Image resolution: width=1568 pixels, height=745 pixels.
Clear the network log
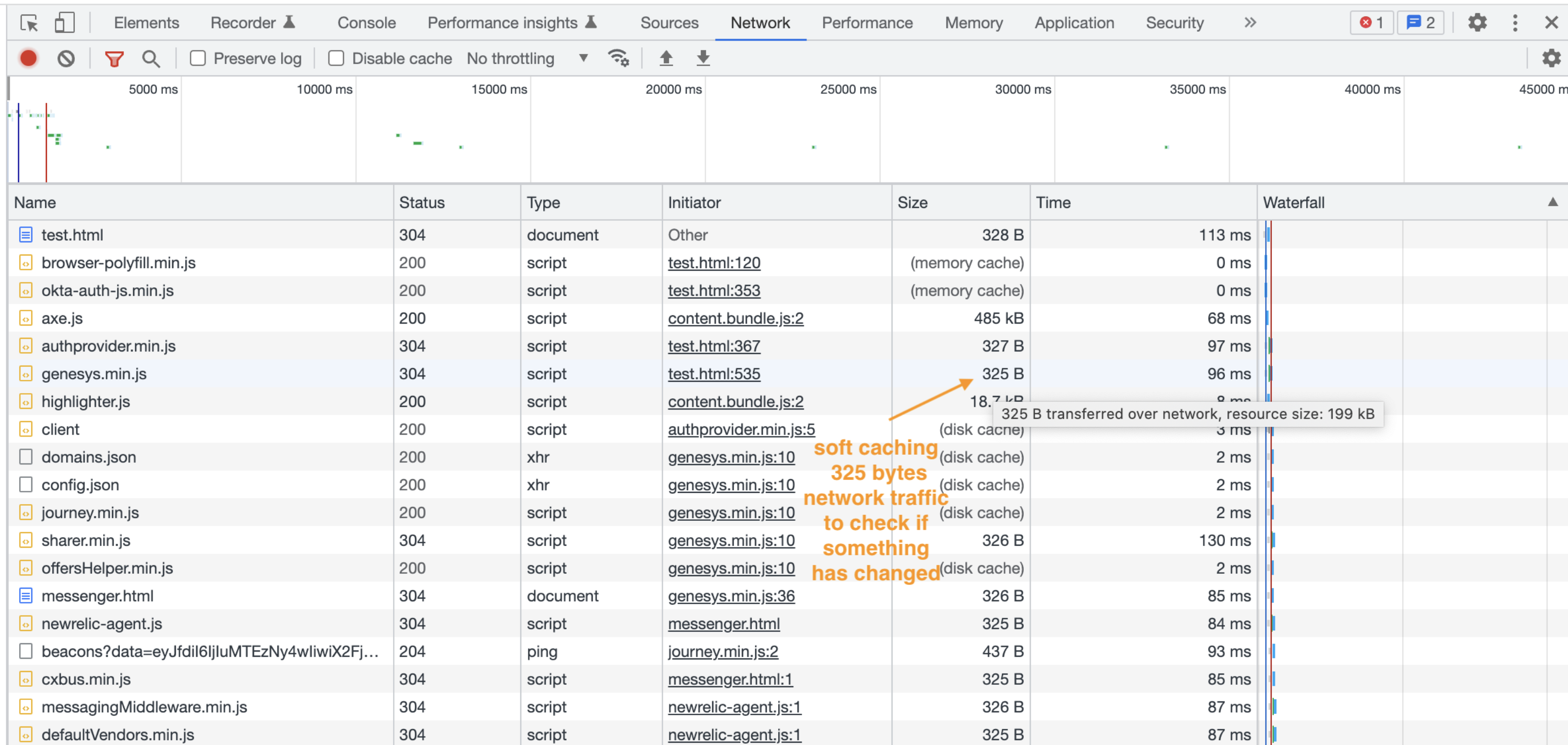pyautogui.click(x=66, y=58)
